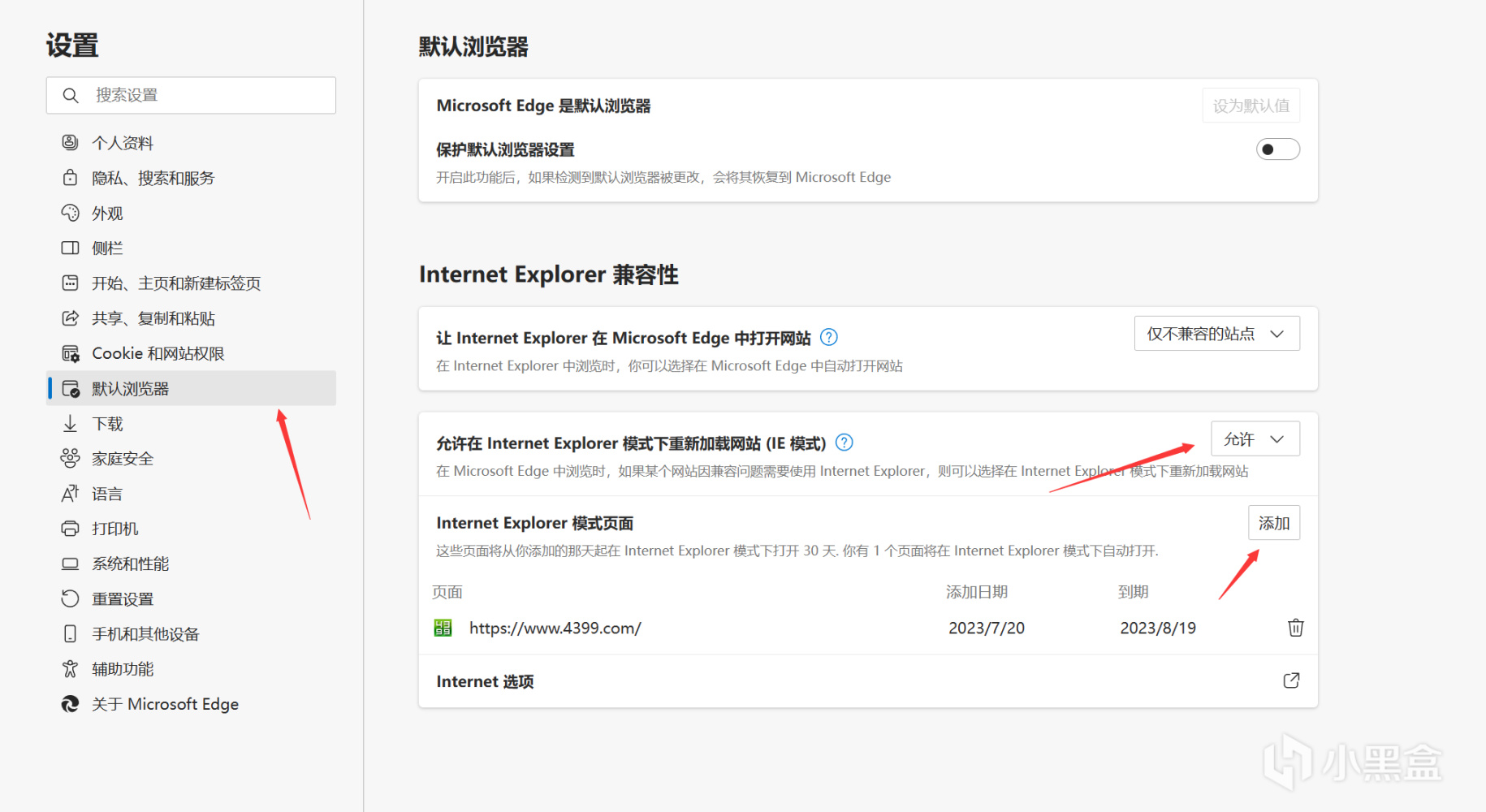Go to 共享、复制和粘贴 settings
The width and height of the screenshot is (1486, 812).
[192, 318]
